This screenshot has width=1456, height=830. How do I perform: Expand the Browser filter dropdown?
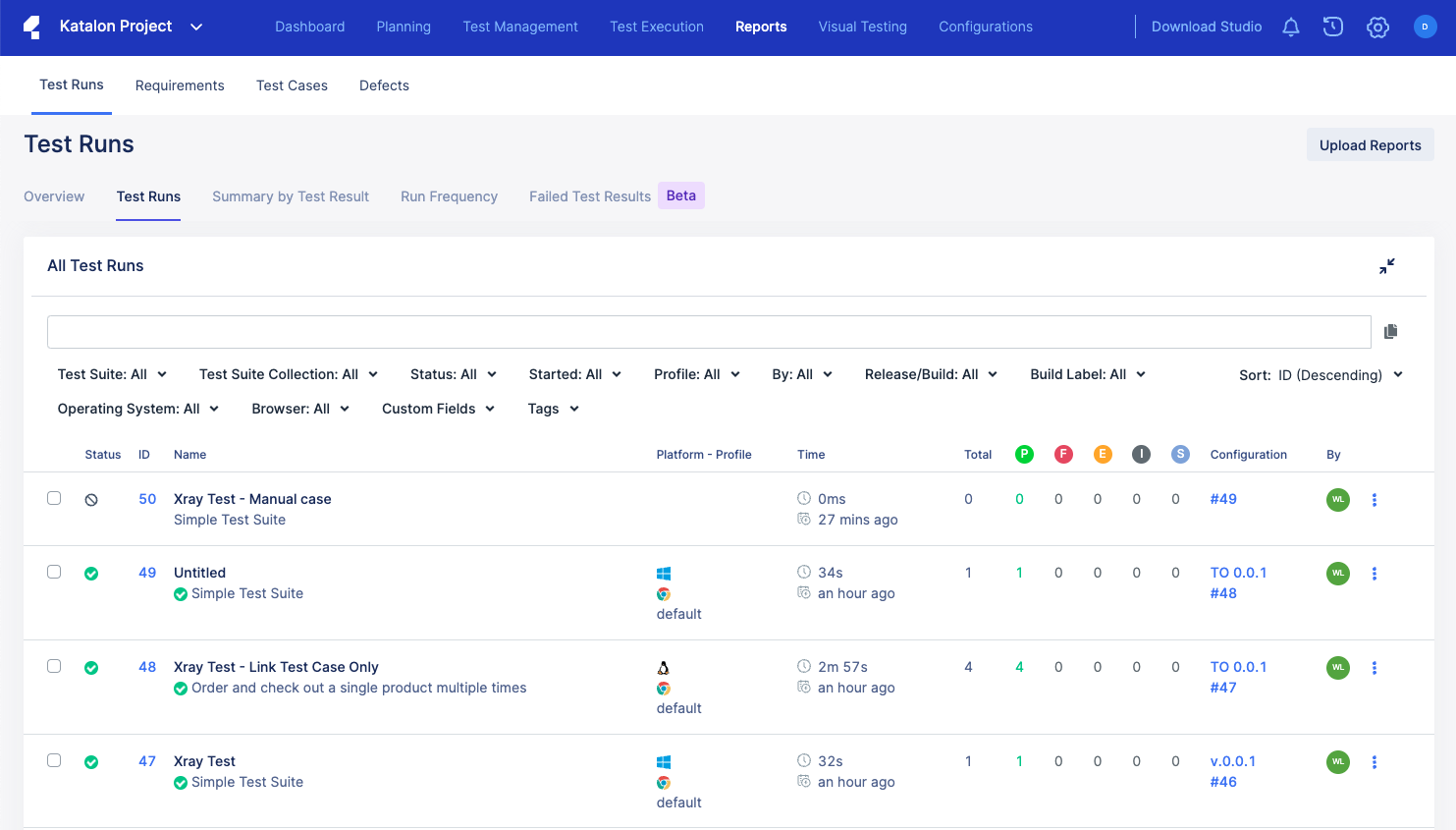[300, 409]
